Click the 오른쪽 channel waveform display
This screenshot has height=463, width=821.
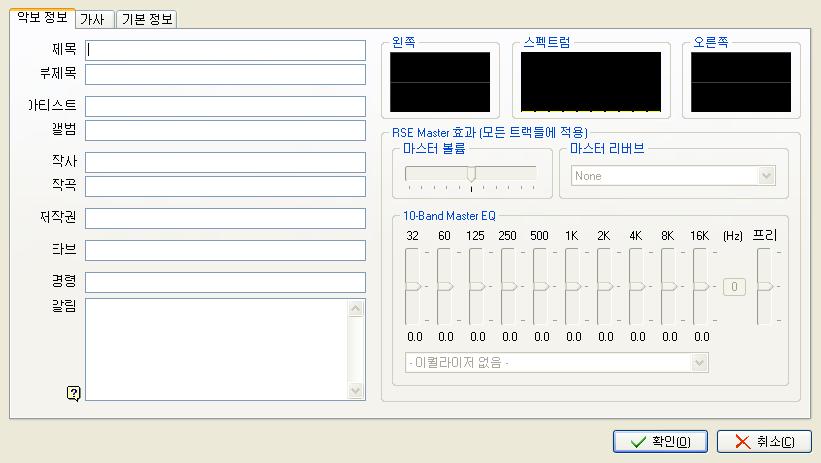741,82
